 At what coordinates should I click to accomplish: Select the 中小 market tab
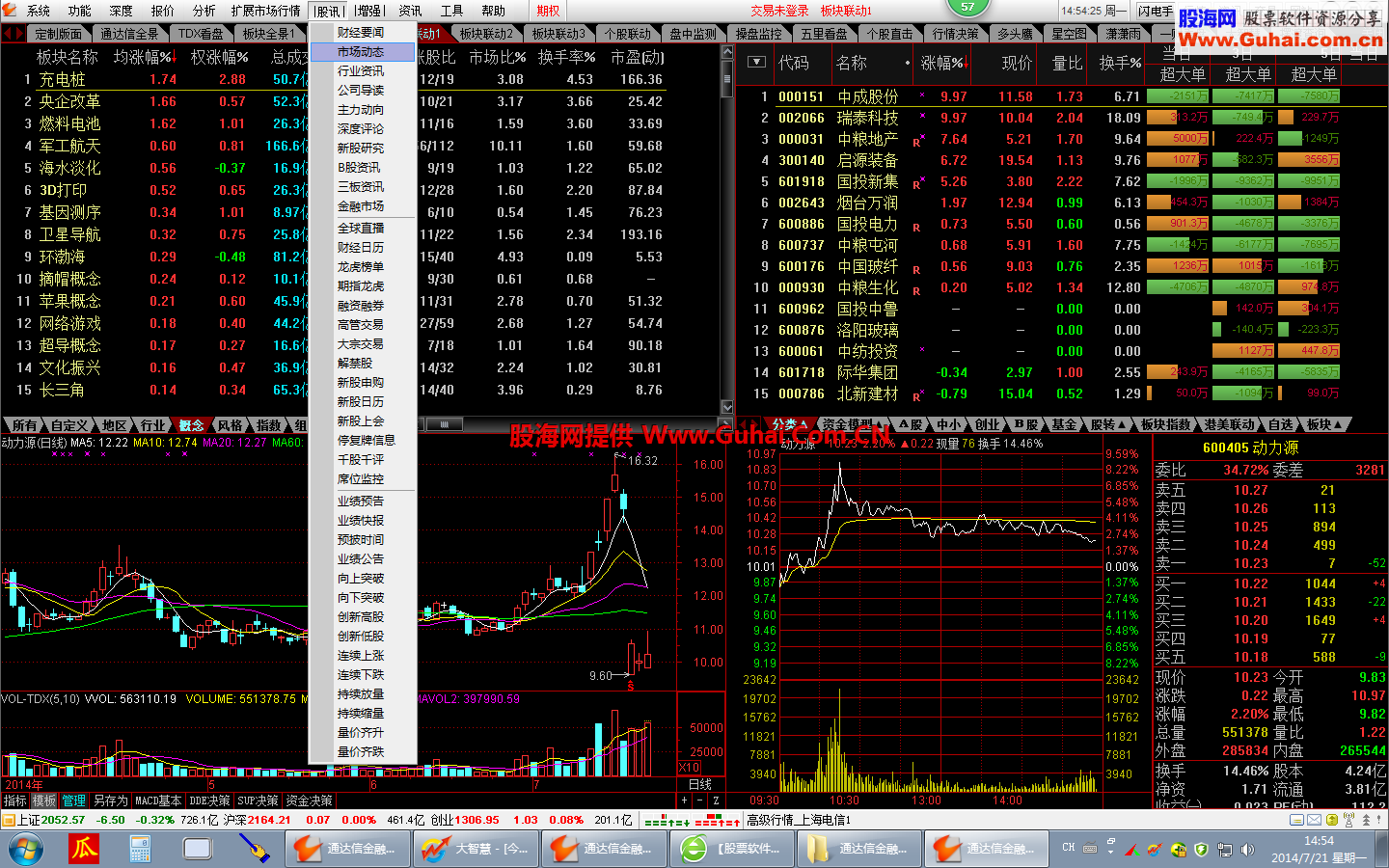[948, 424]
